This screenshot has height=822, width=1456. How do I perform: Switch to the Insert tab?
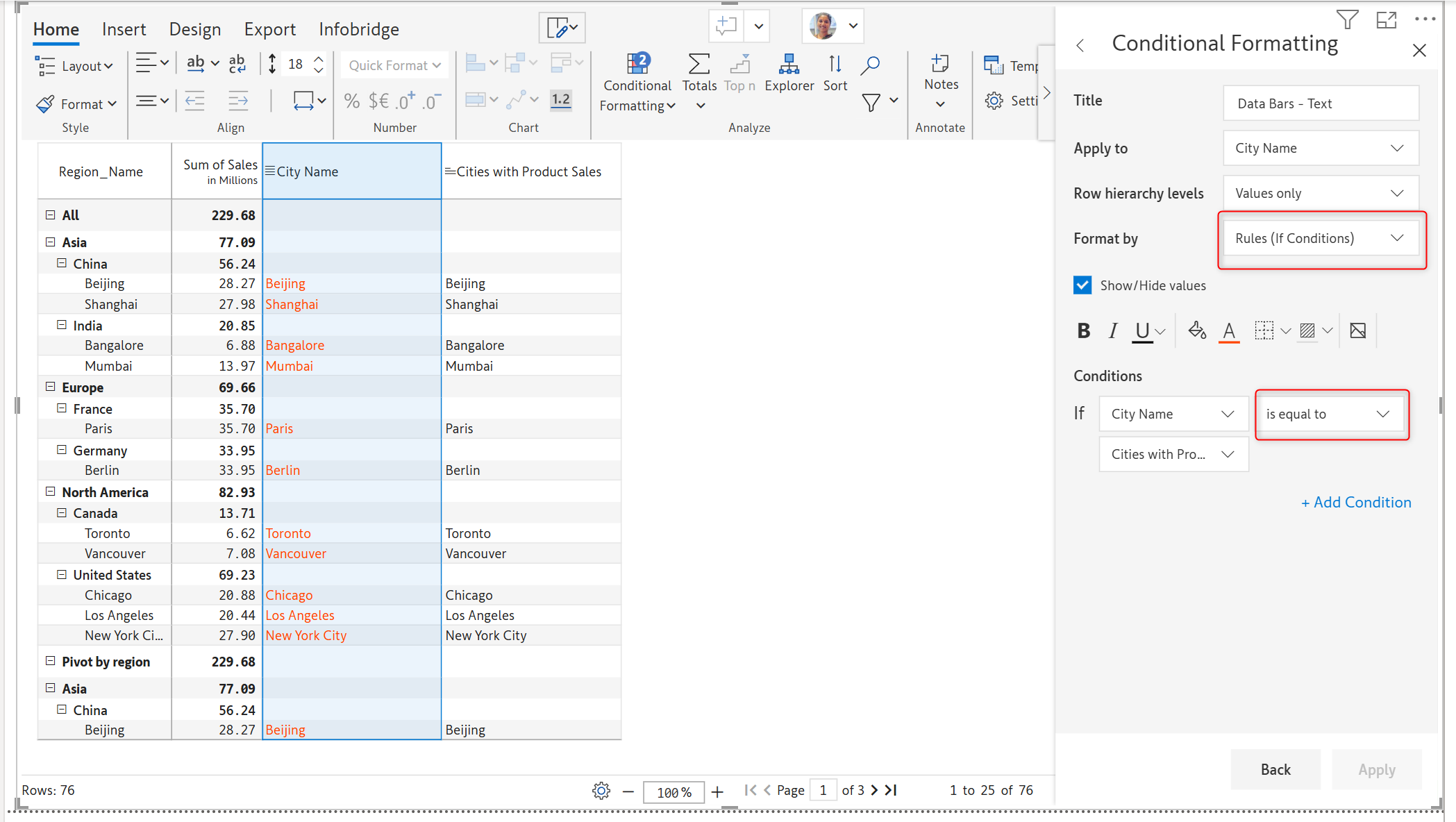[x=124, y=29]
